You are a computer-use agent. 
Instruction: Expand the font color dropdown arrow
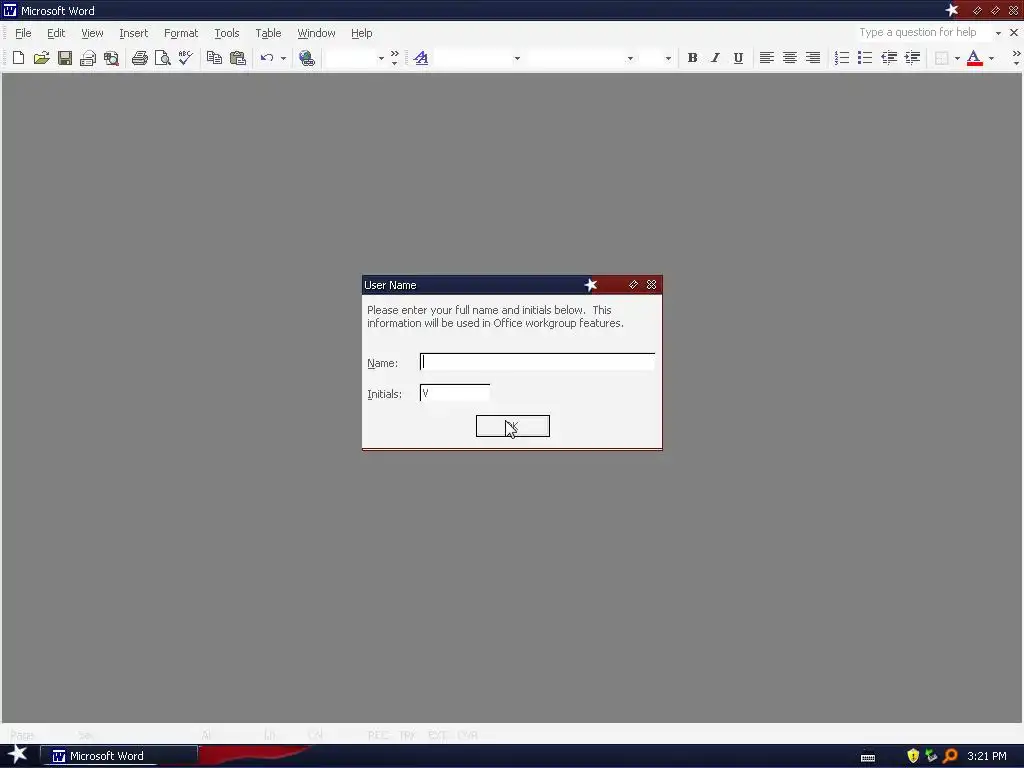(991, 58)
